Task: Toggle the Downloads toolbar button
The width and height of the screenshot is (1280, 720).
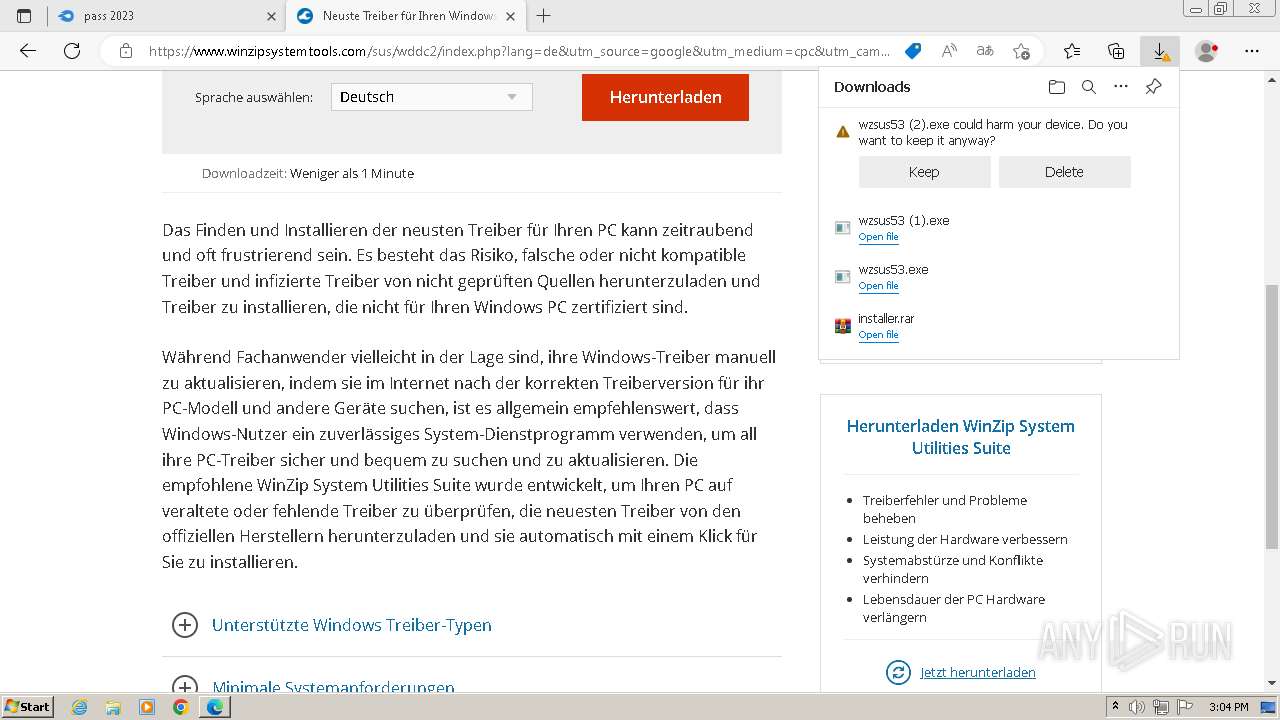Action: tap(1160, 51)
